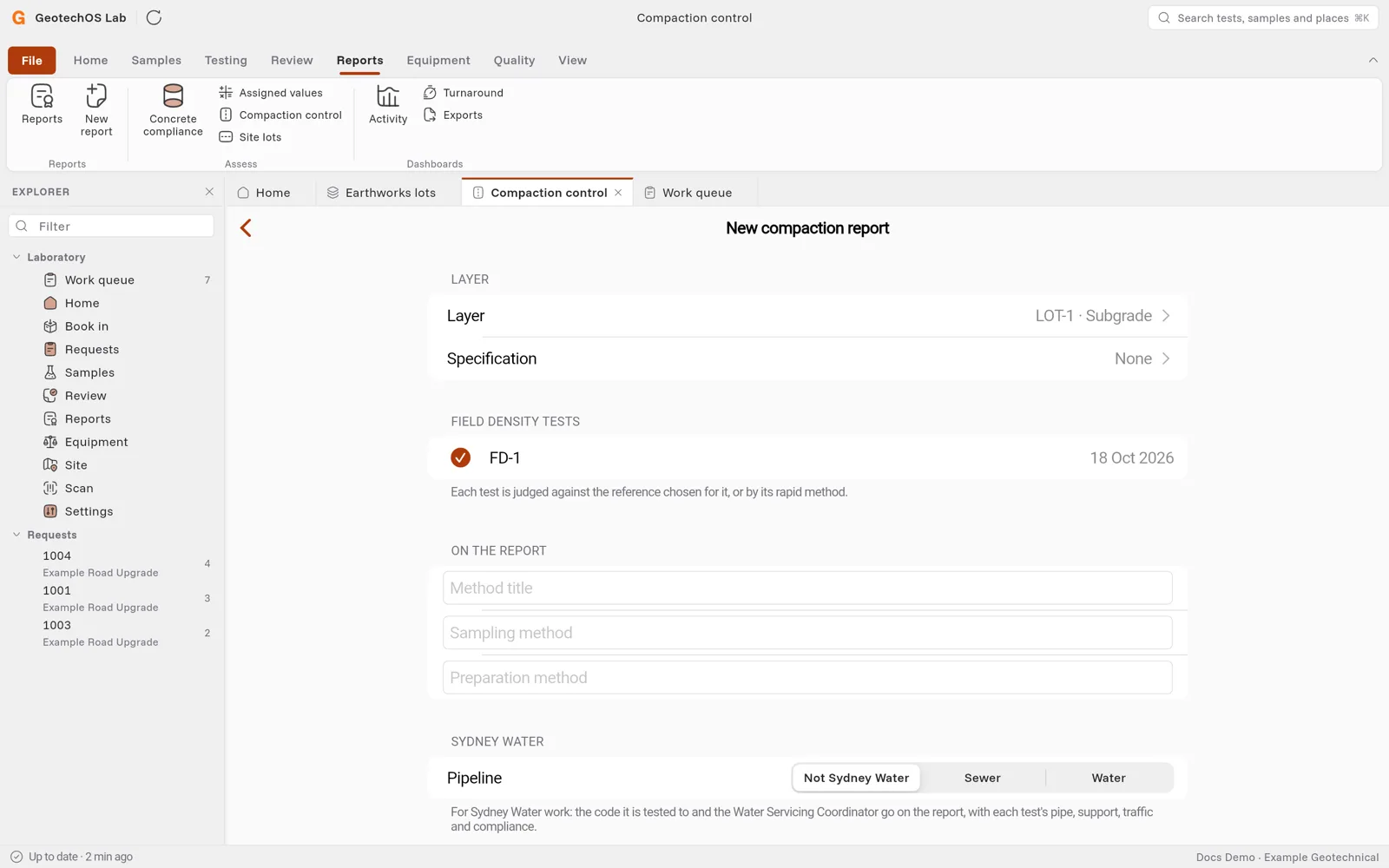Image resolution: width=1389 pixels, height=868 pixels.
Task: Click the Preparation method field
Action: pos(807,678)
